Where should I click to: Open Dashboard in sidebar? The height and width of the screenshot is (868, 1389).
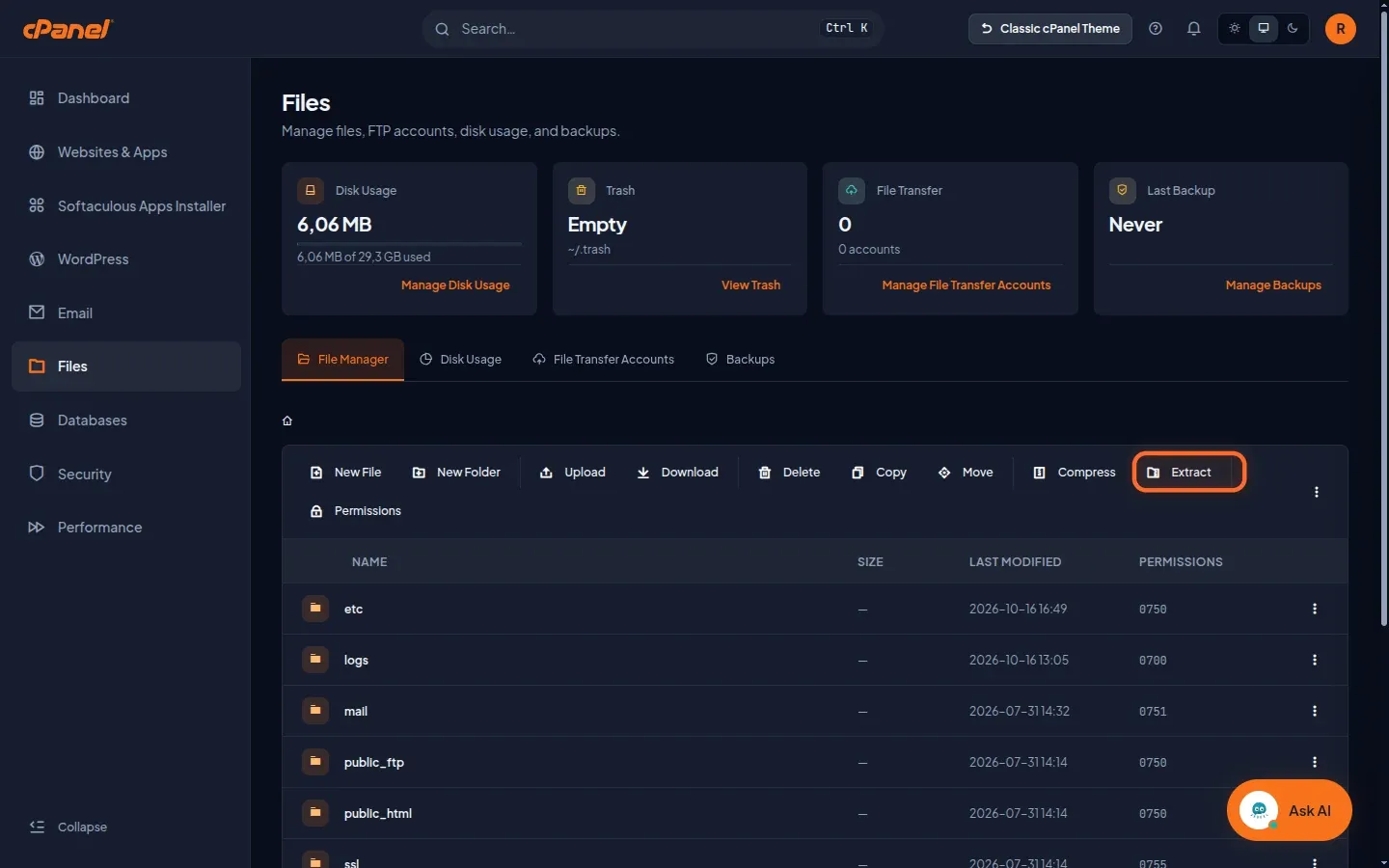(x=126, y=98)
